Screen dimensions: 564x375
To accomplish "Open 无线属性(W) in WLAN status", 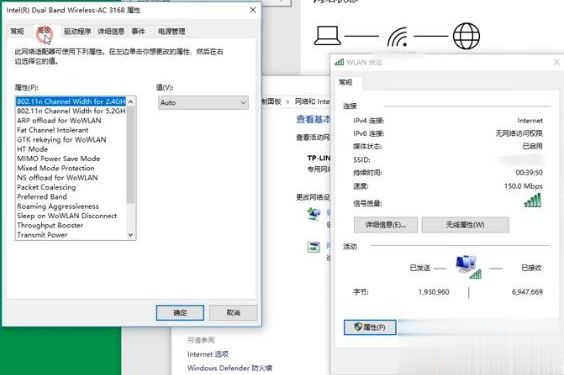I will pos(465,225).
